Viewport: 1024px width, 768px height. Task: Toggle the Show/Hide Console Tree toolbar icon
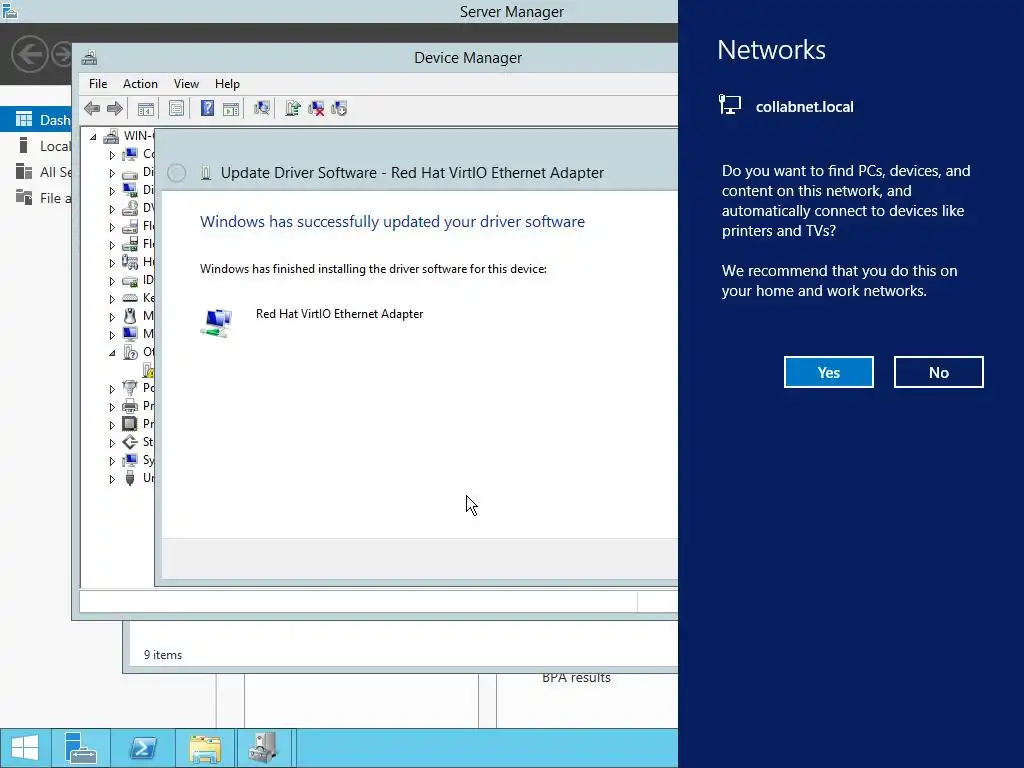146,108
